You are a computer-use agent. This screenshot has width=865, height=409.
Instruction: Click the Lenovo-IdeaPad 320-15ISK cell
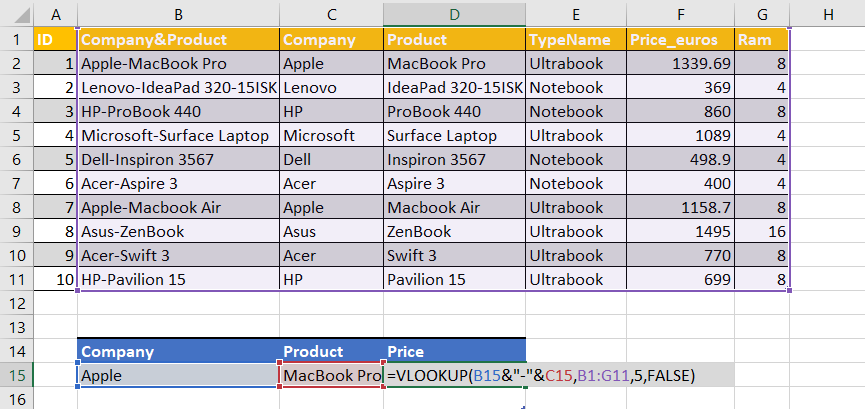click(x=178, y=87)
